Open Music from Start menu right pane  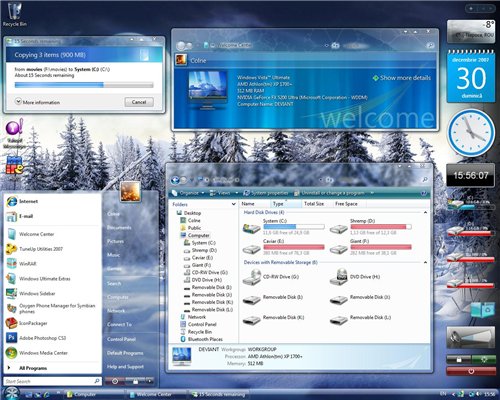tap(113, 255)
